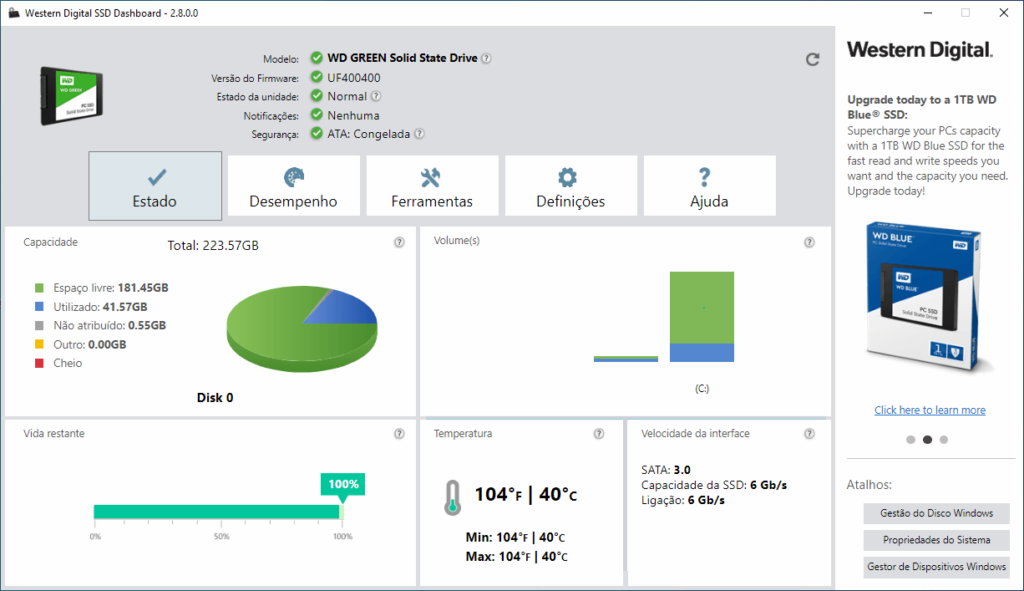Click help icon next to ATA: Congelada
Screen dimensions: 1024x591
[420, 134]
